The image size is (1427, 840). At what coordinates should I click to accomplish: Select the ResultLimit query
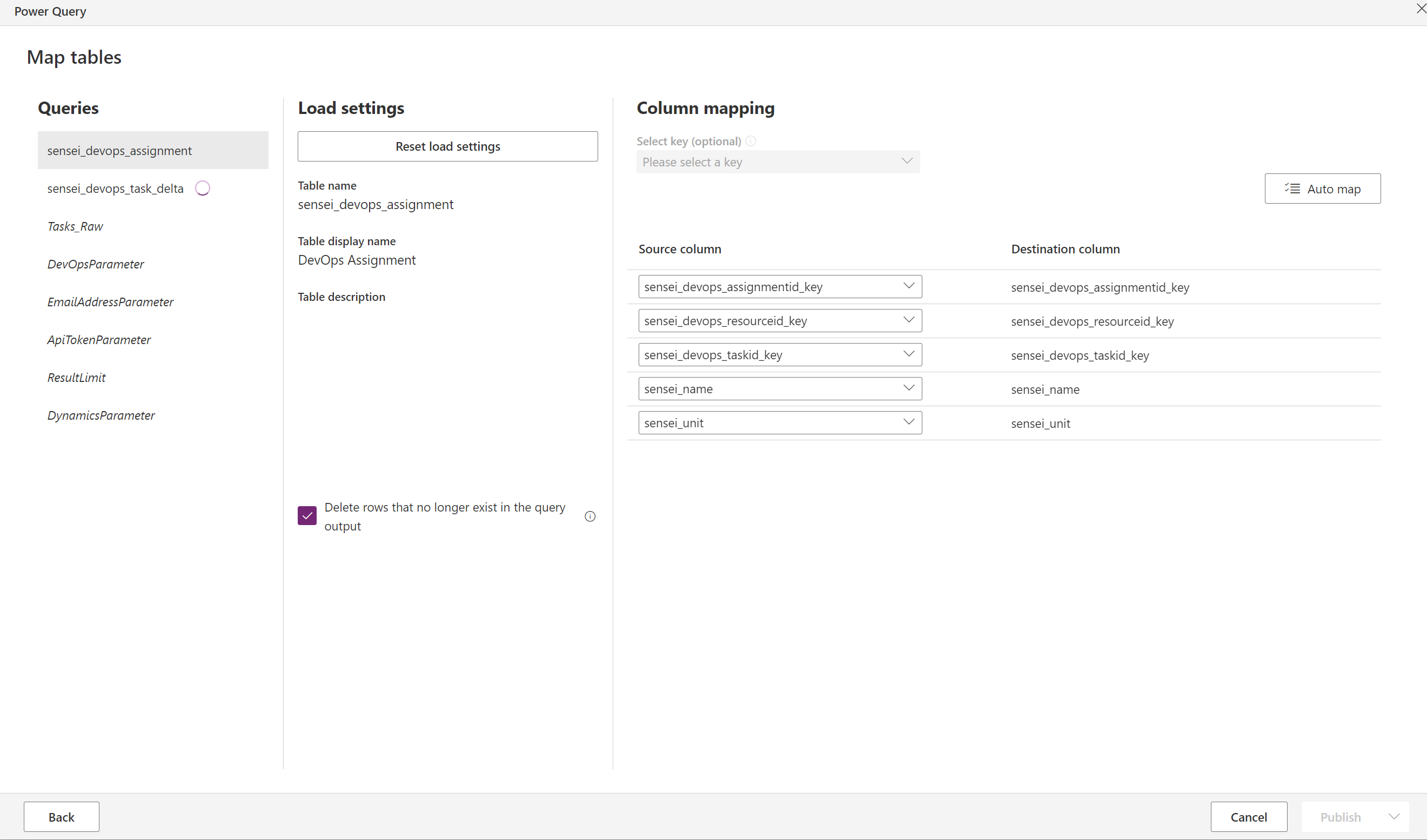pyautogui.click(x=153, y=378)
